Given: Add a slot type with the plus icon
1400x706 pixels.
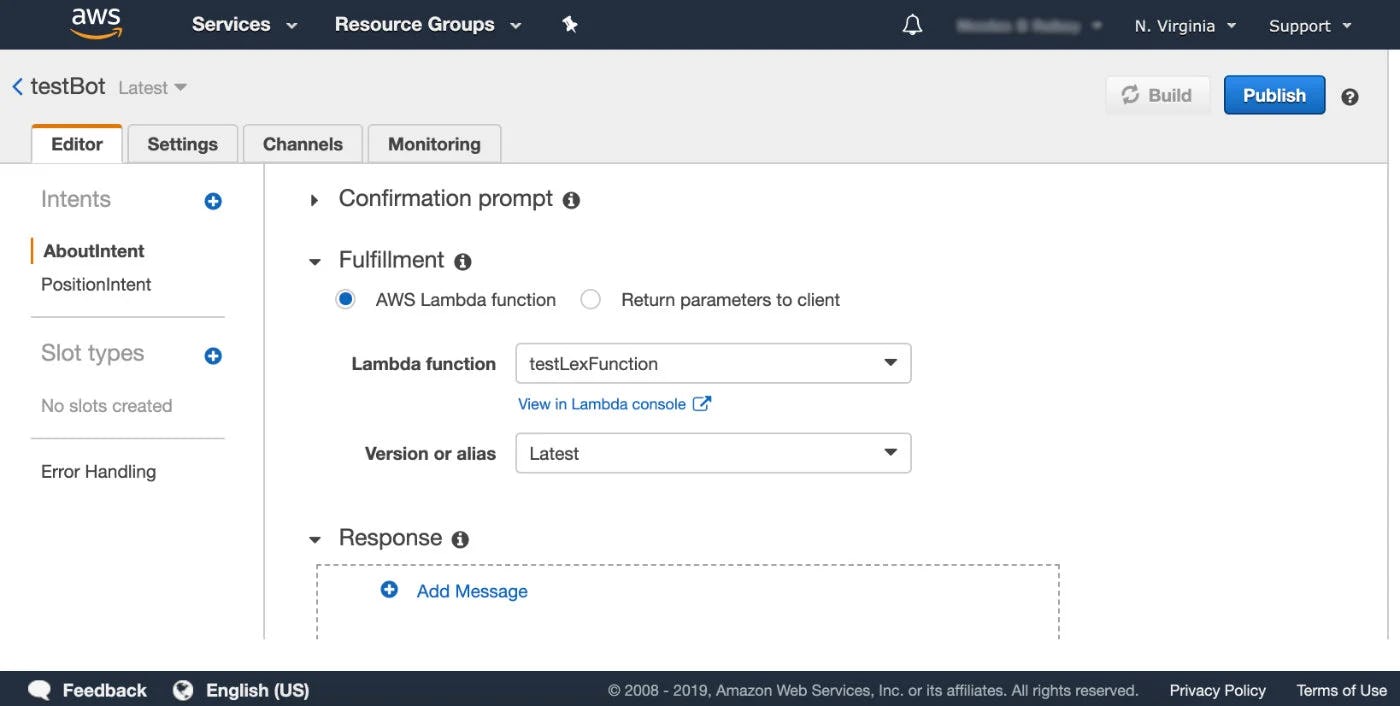Looking at the screenshot, I should pyautogui.click(x=212, y=355).
